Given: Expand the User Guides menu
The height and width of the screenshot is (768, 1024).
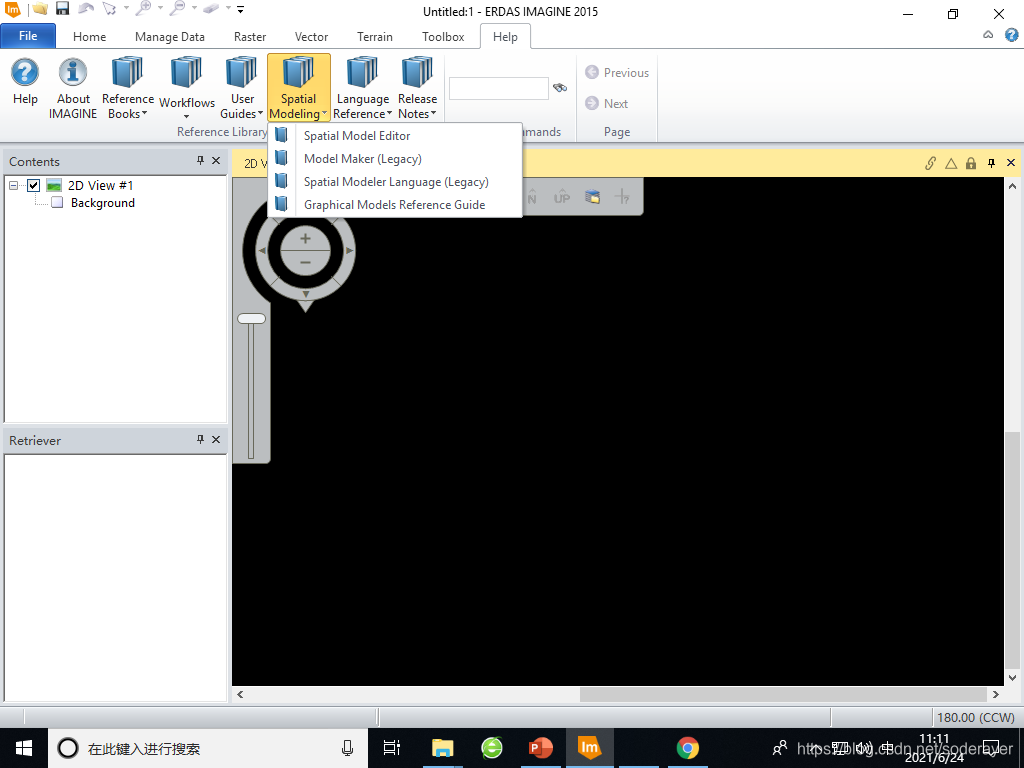Looking at the screenshot, I should 242,88.
